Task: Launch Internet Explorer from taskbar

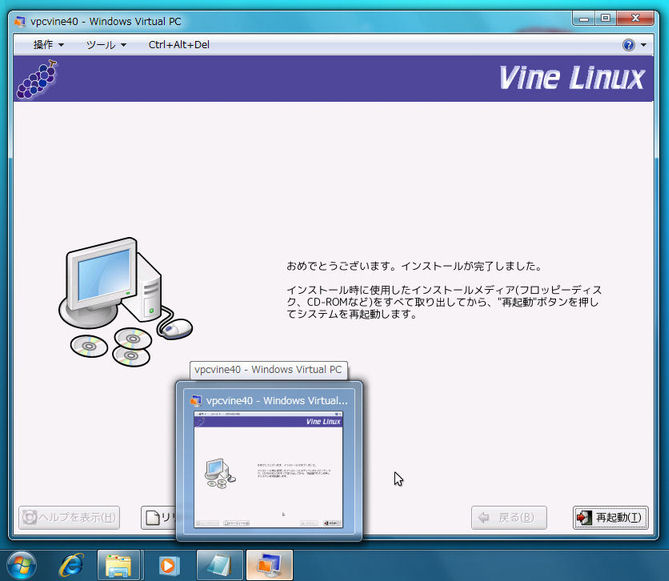Action: (x=72, y=566)
